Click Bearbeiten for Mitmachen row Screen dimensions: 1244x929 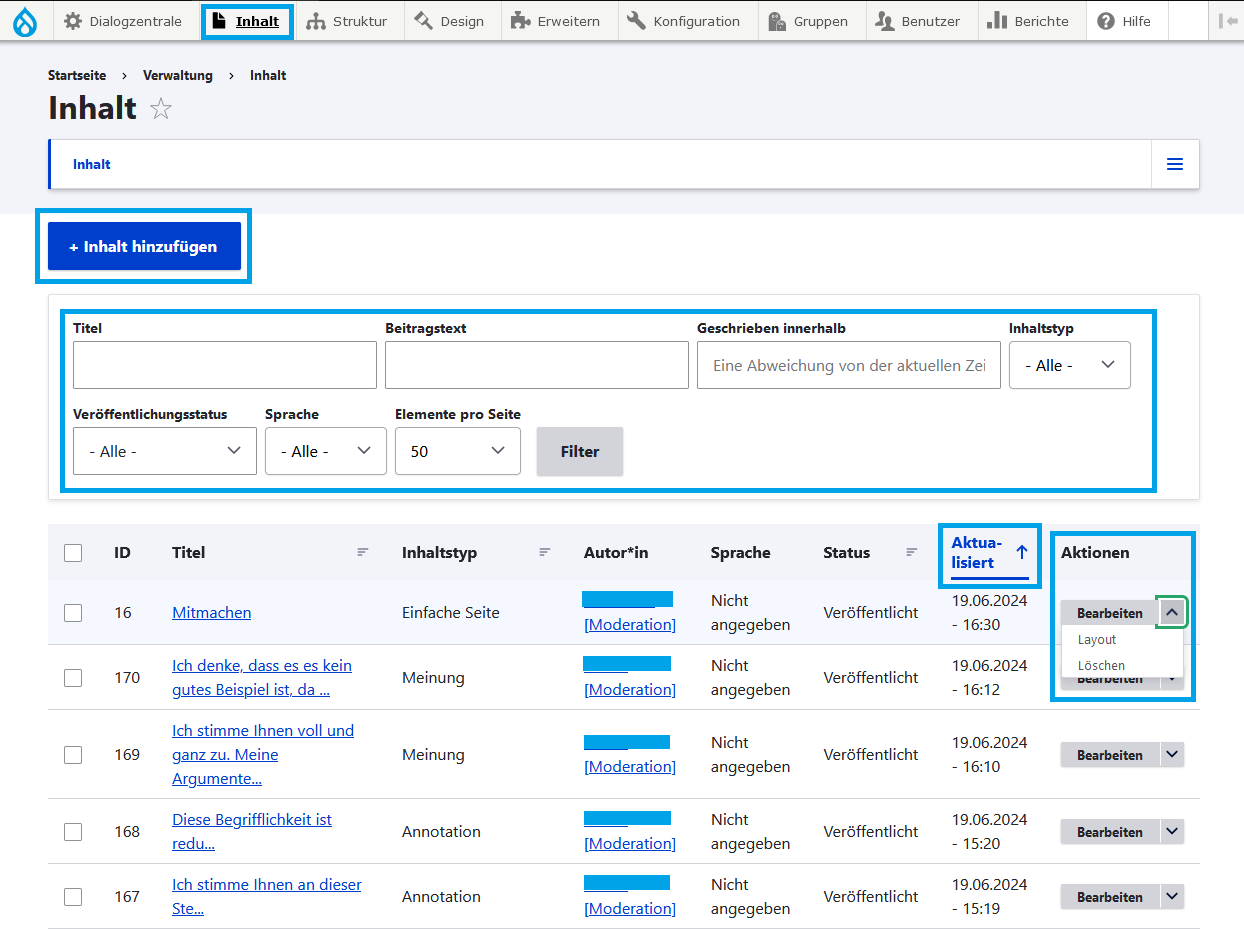(1109, 613)
